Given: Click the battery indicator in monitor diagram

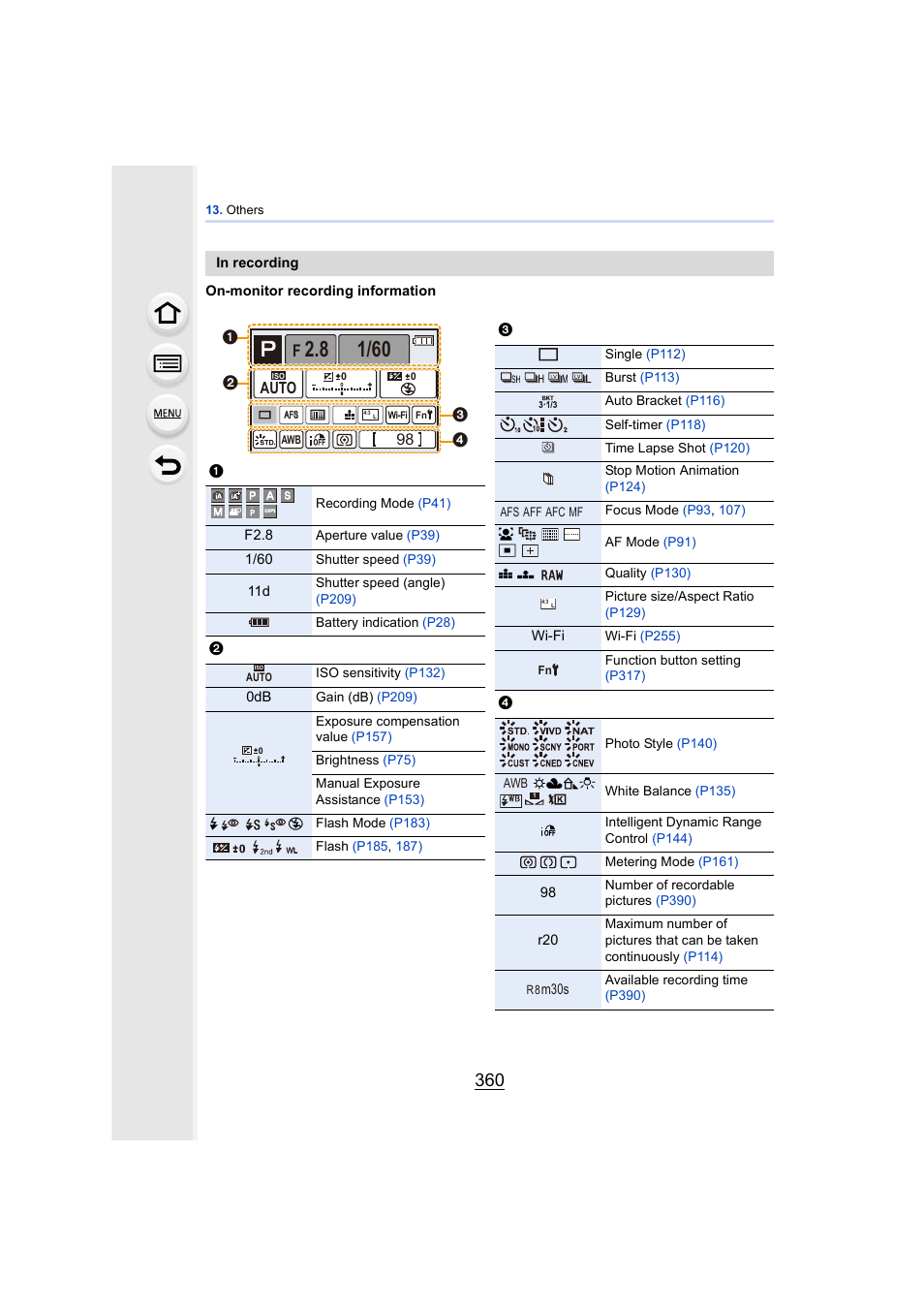Looking at the screenshot, I should [x=423, y=341].
